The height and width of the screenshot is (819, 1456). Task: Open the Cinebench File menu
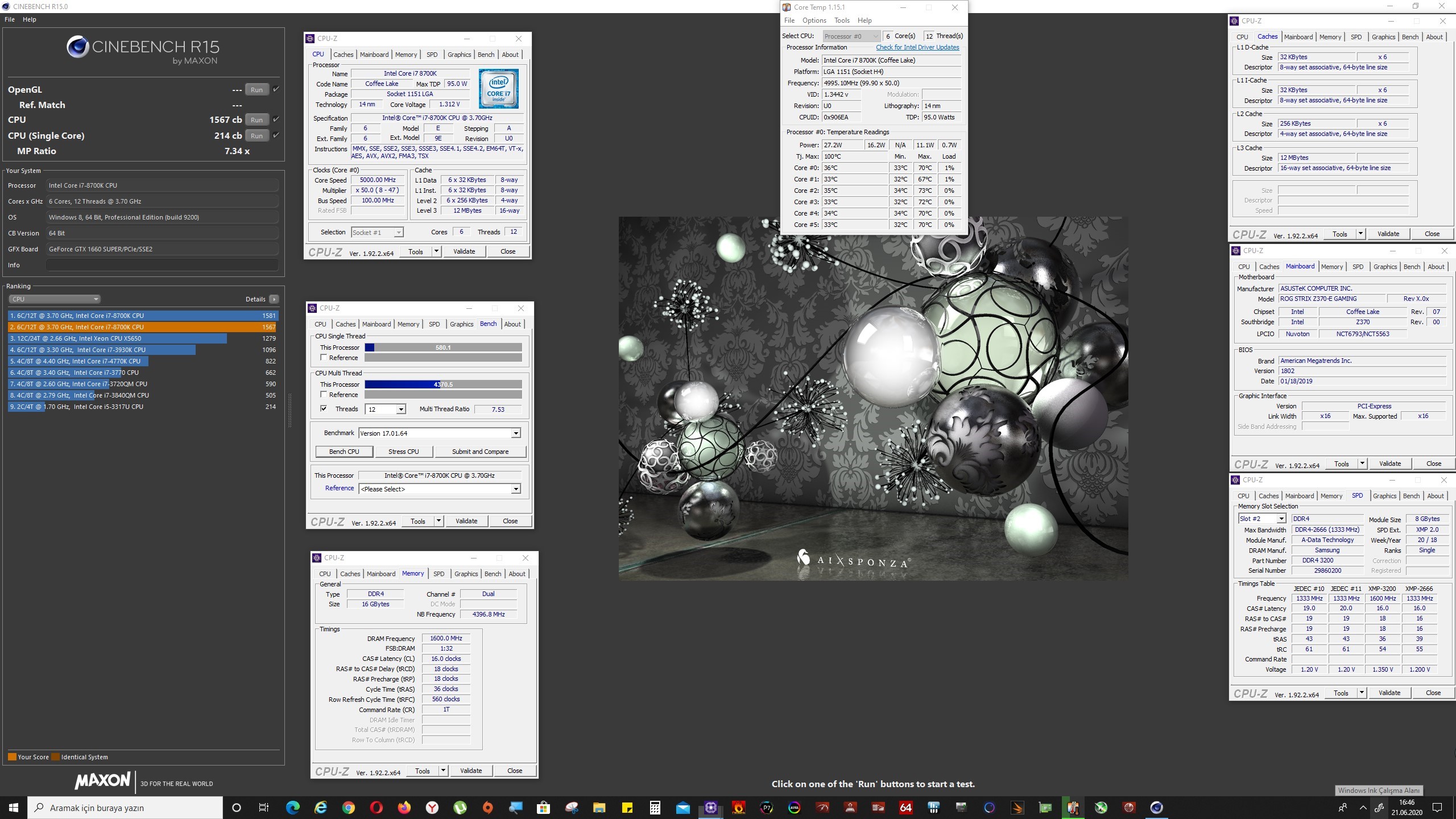(x=10, y=19)
